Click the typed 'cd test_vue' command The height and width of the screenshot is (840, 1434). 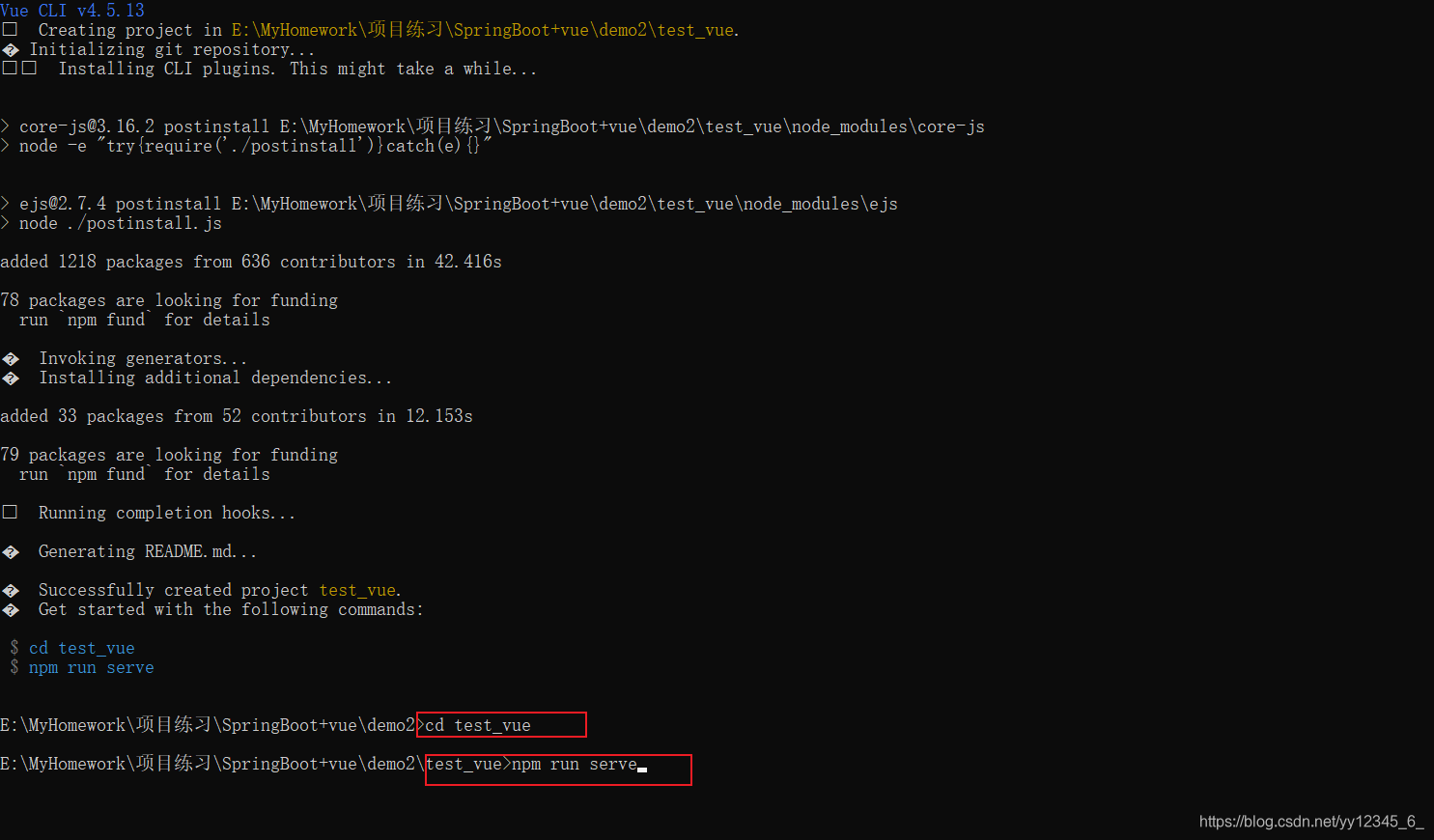(x=478, y=725)
